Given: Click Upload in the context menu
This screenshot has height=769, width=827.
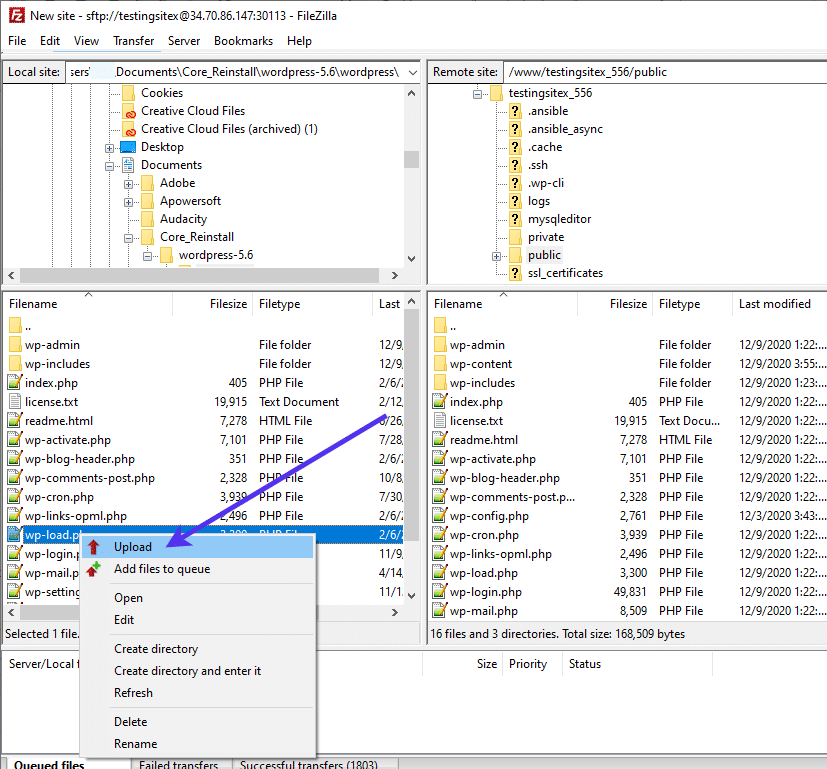Looking at the screenshot, I should (x=133, y=547).
